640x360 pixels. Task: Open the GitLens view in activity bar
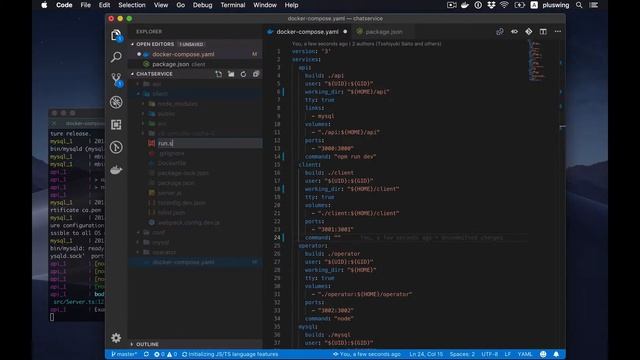[x=116, y=147]
